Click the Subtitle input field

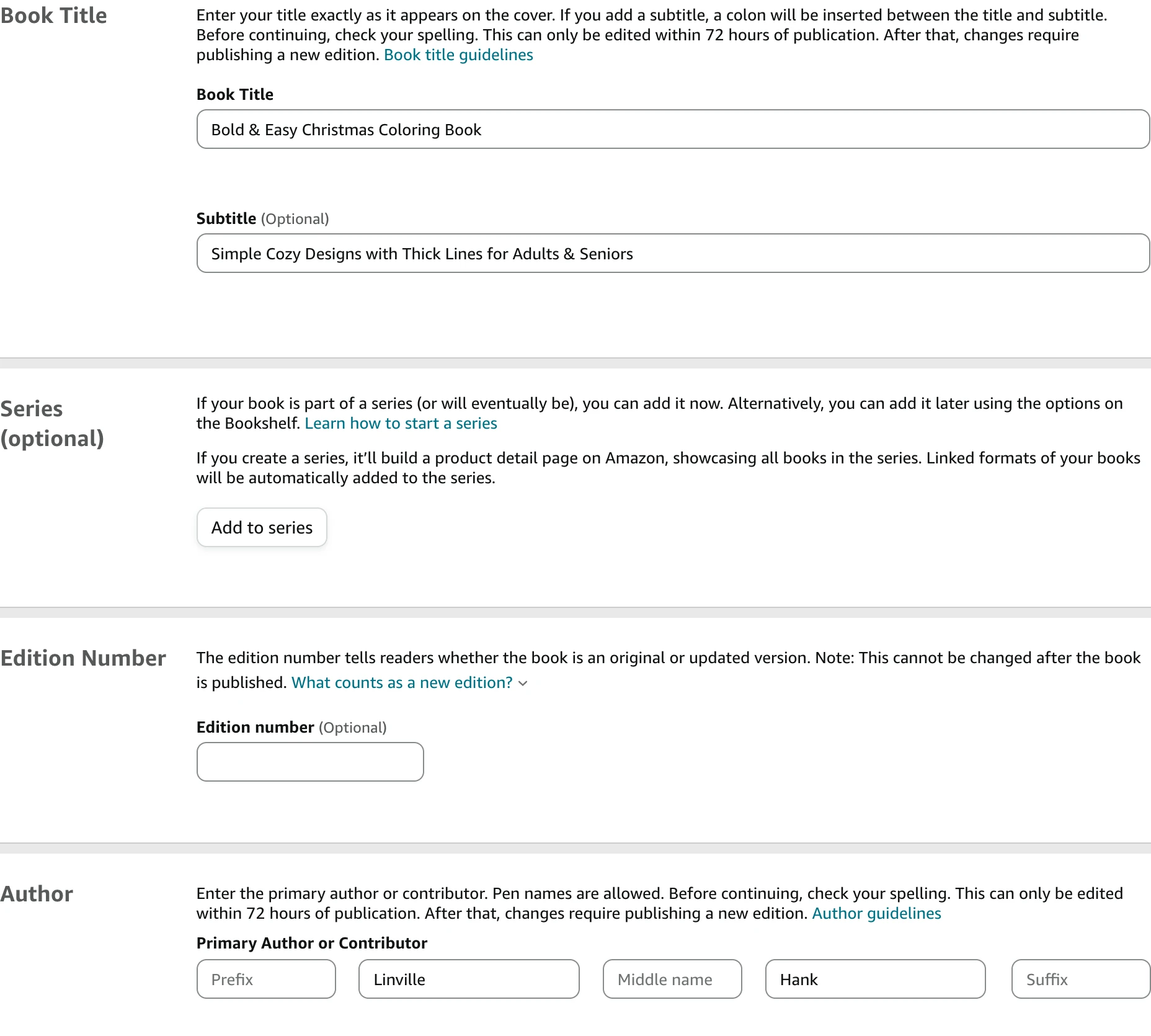click(673, 253)
